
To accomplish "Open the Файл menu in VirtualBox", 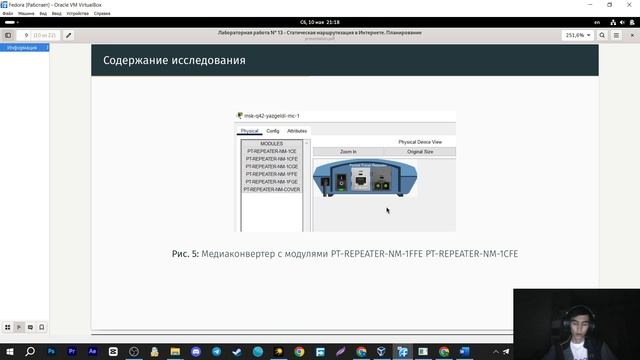I will pos(8,13).
